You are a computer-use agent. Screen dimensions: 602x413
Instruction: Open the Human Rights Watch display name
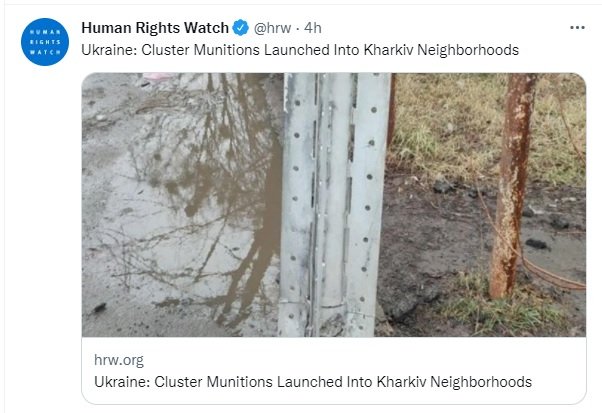(155, 28)
